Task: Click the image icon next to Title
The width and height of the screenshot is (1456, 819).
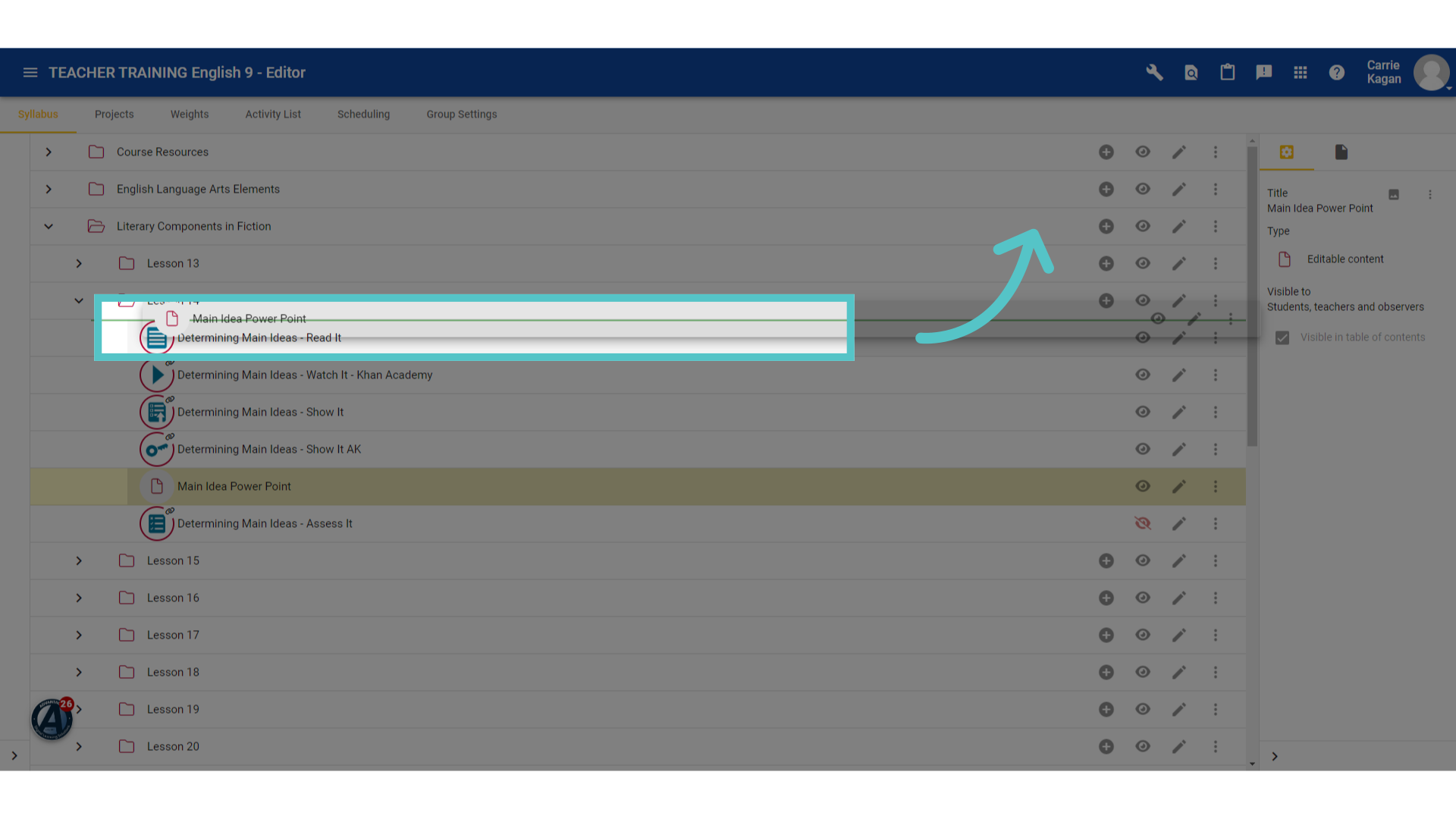Action: point(1394,195)
